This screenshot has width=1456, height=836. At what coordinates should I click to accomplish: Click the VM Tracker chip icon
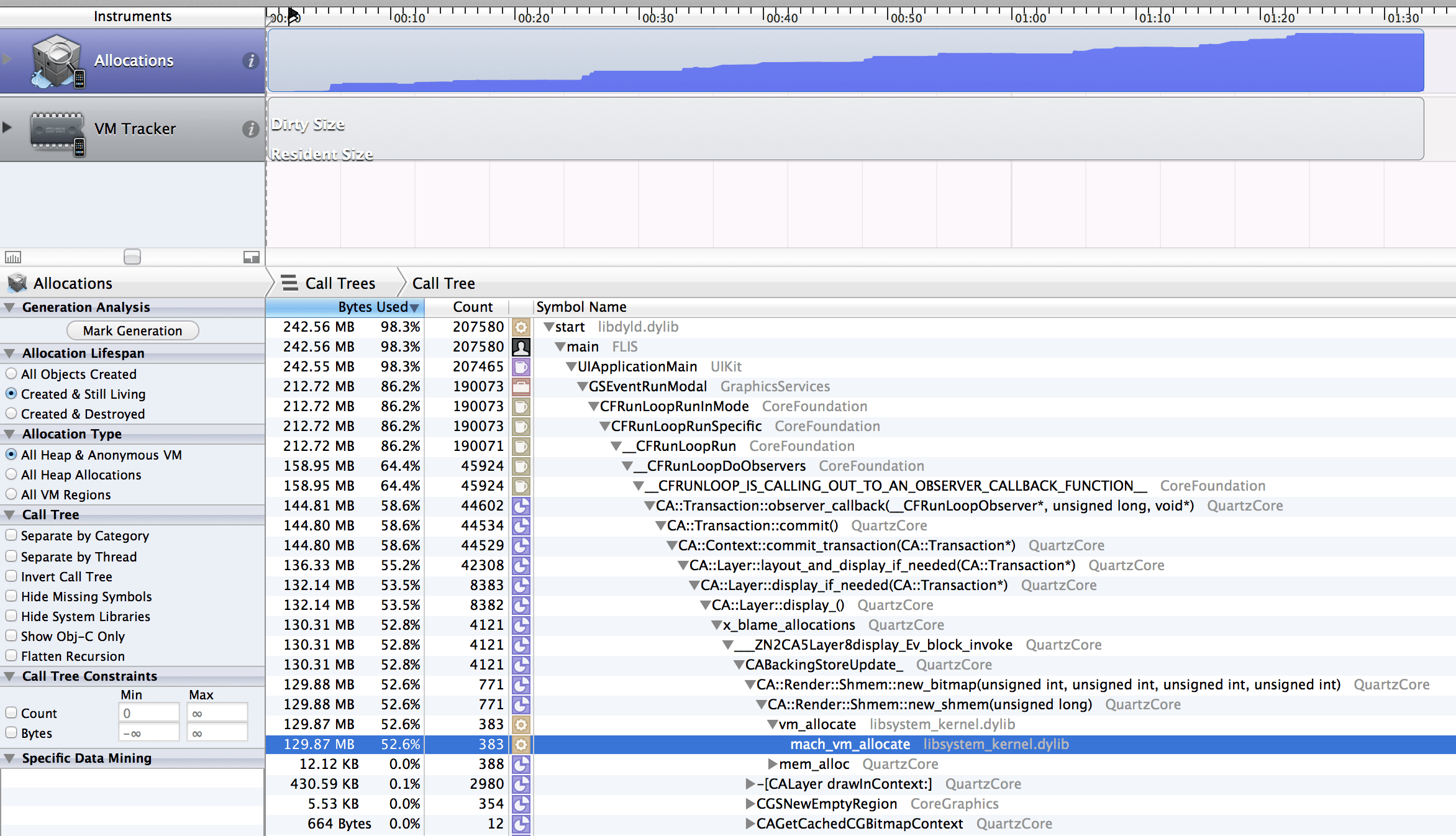coord(57,129)
